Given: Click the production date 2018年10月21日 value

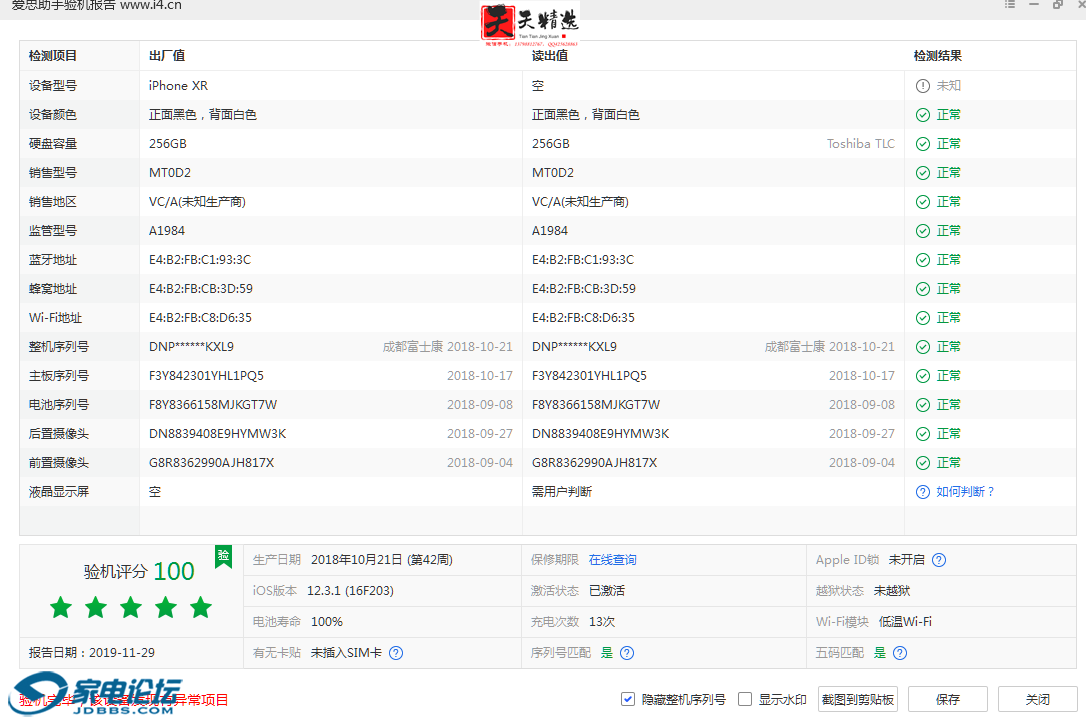Looking at the screenshot, I should click(x=382, y=560).
